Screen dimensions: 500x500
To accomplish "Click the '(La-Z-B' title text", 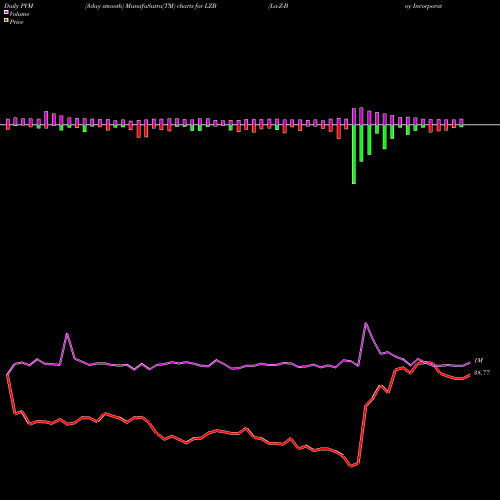I will coord(278,6).
